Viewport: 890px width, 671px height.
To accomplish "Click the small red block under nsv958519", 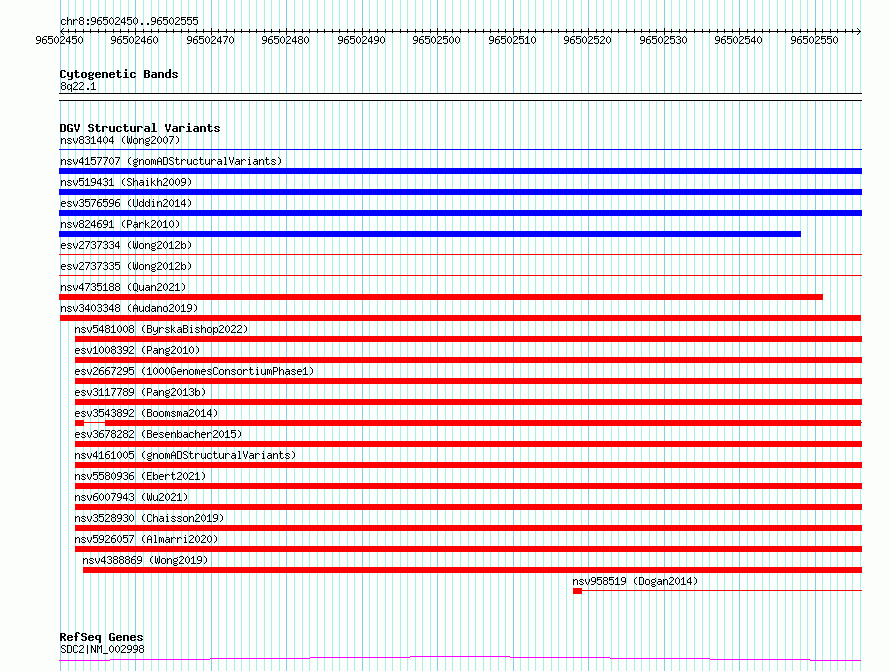I will [x=577, y=591].
